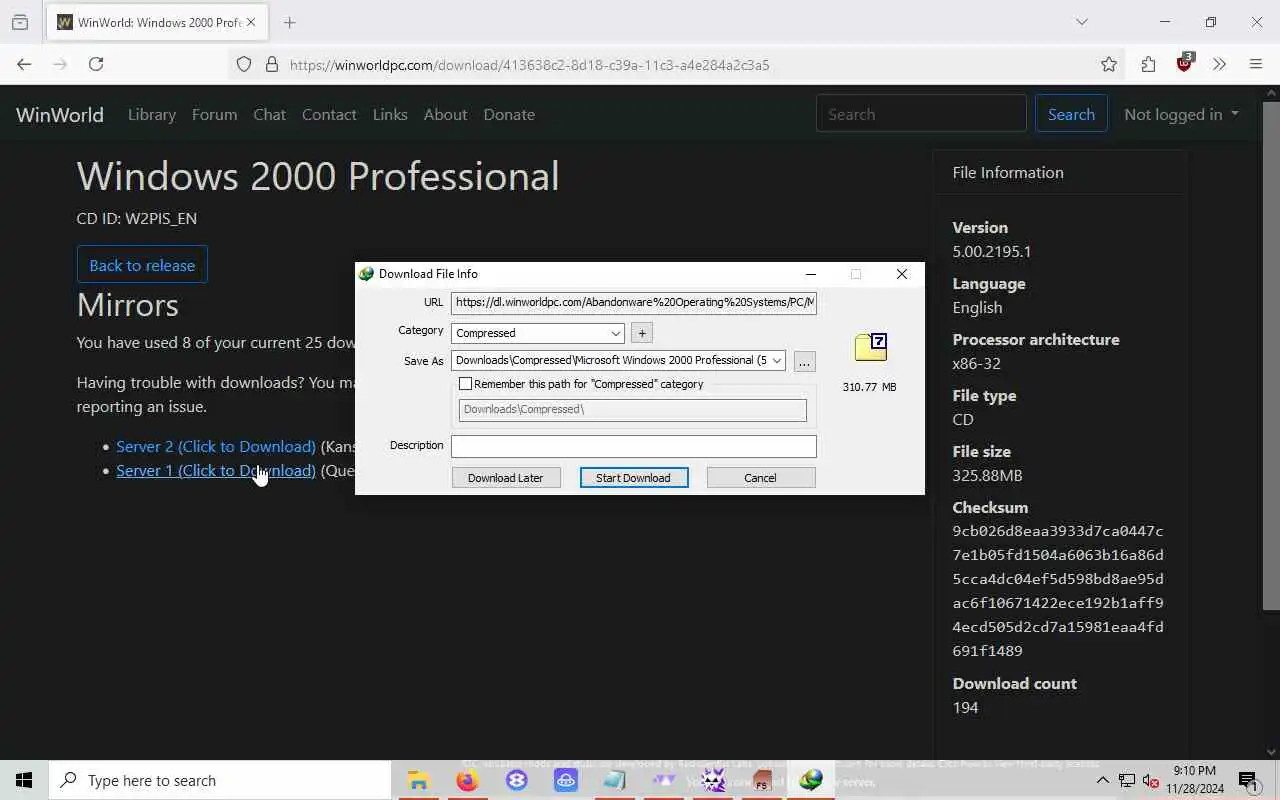The height and width of the screenshot is (800, 1280).
Task: Click the muted volume tray icon
Action: point(1150,780)
